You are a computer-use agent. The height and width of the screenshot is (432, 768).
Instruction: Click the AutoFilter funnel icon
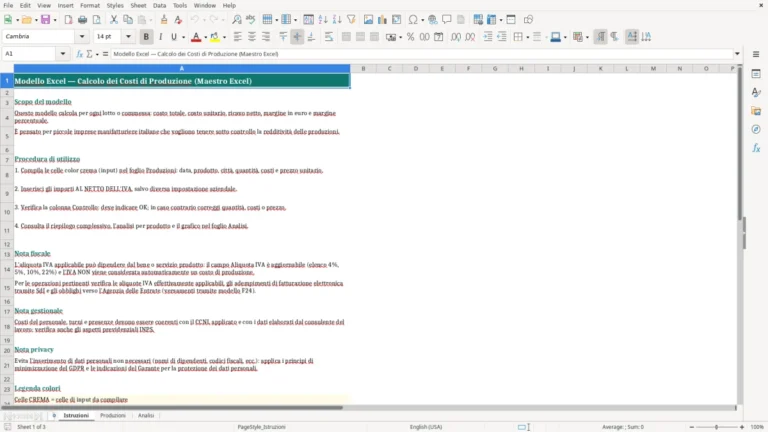tap(351, 20)
